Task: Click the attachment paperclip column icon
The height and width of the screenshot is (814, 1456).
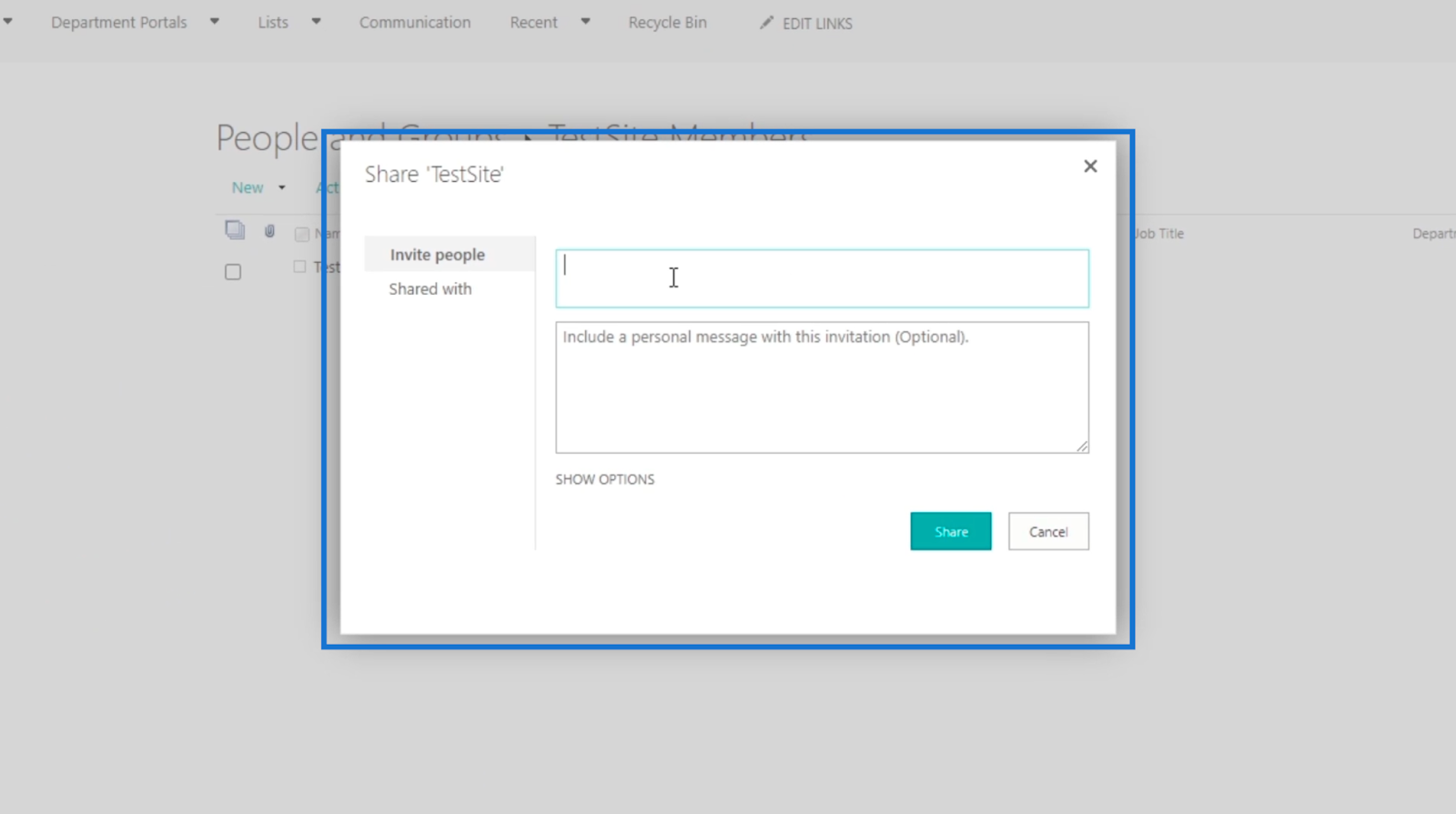Action: point(269,231)
